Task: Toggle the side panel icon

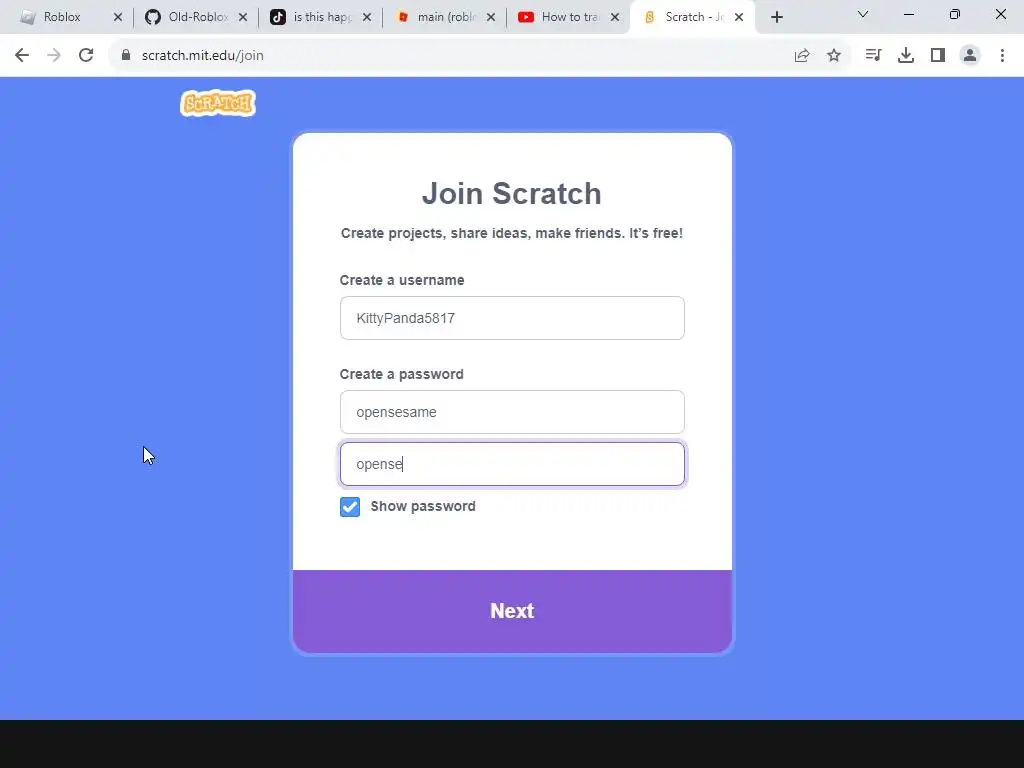Action: click(x=938, y=56)
